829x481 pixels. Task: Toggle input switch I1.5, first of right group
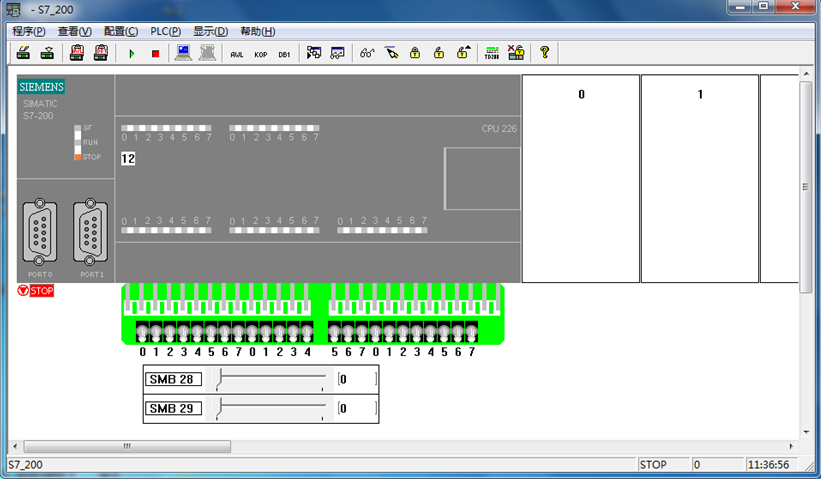pos(334,333)
